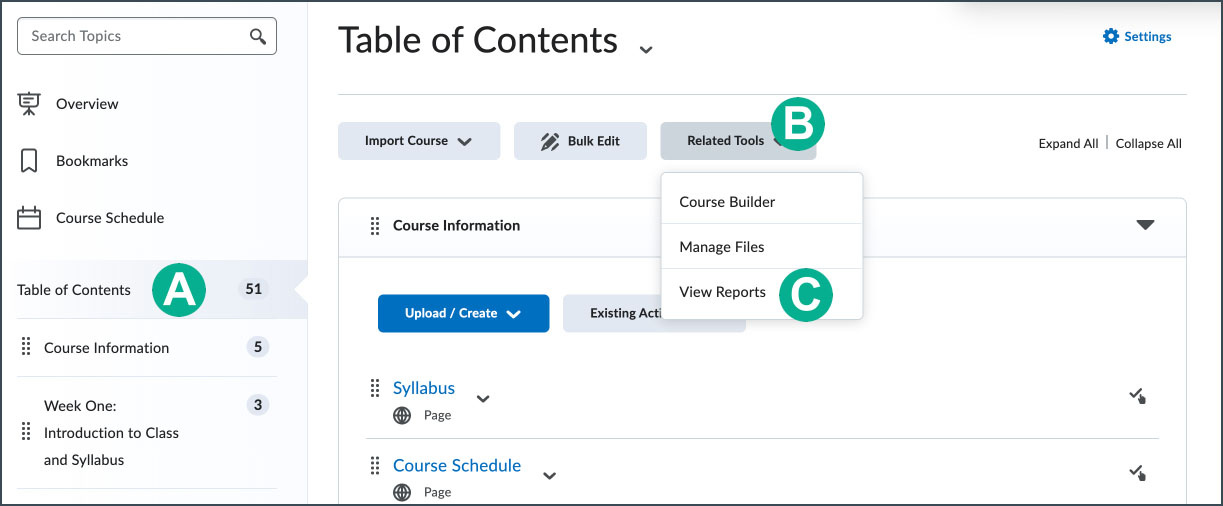The image size is (1223, 506).
Task: Click Collapse All
Action: 1149,143
